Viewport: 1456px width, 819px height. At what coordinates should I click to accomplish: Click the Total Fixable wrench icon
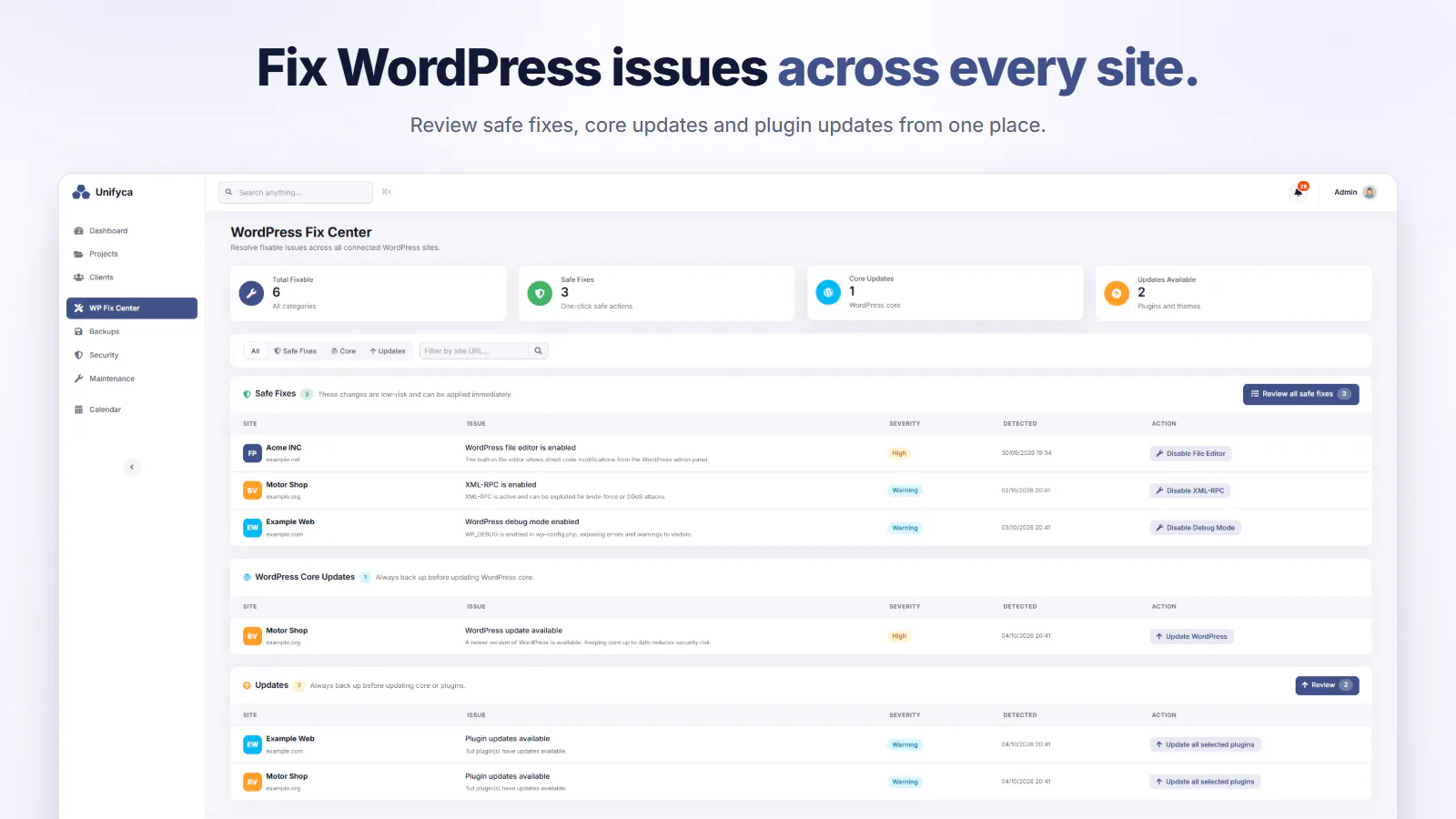point(251,293)
